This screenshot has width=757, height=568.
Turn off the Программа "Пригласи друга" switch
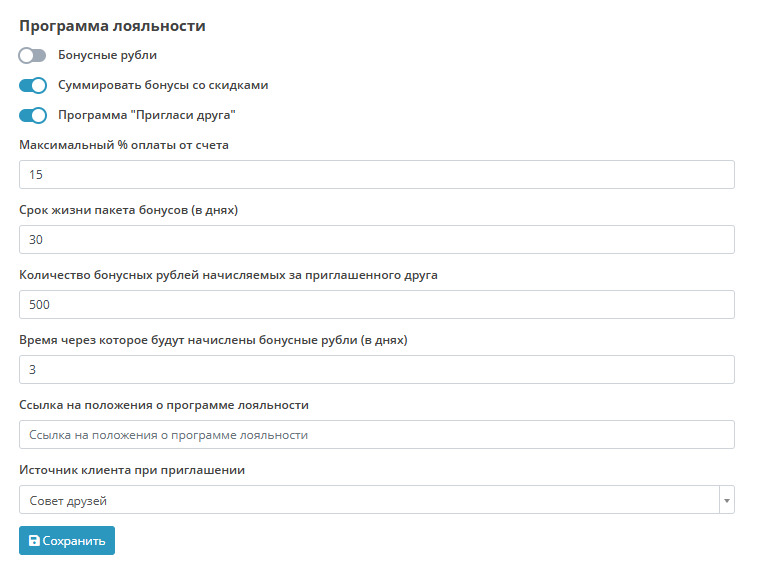(x=33, y=115)
